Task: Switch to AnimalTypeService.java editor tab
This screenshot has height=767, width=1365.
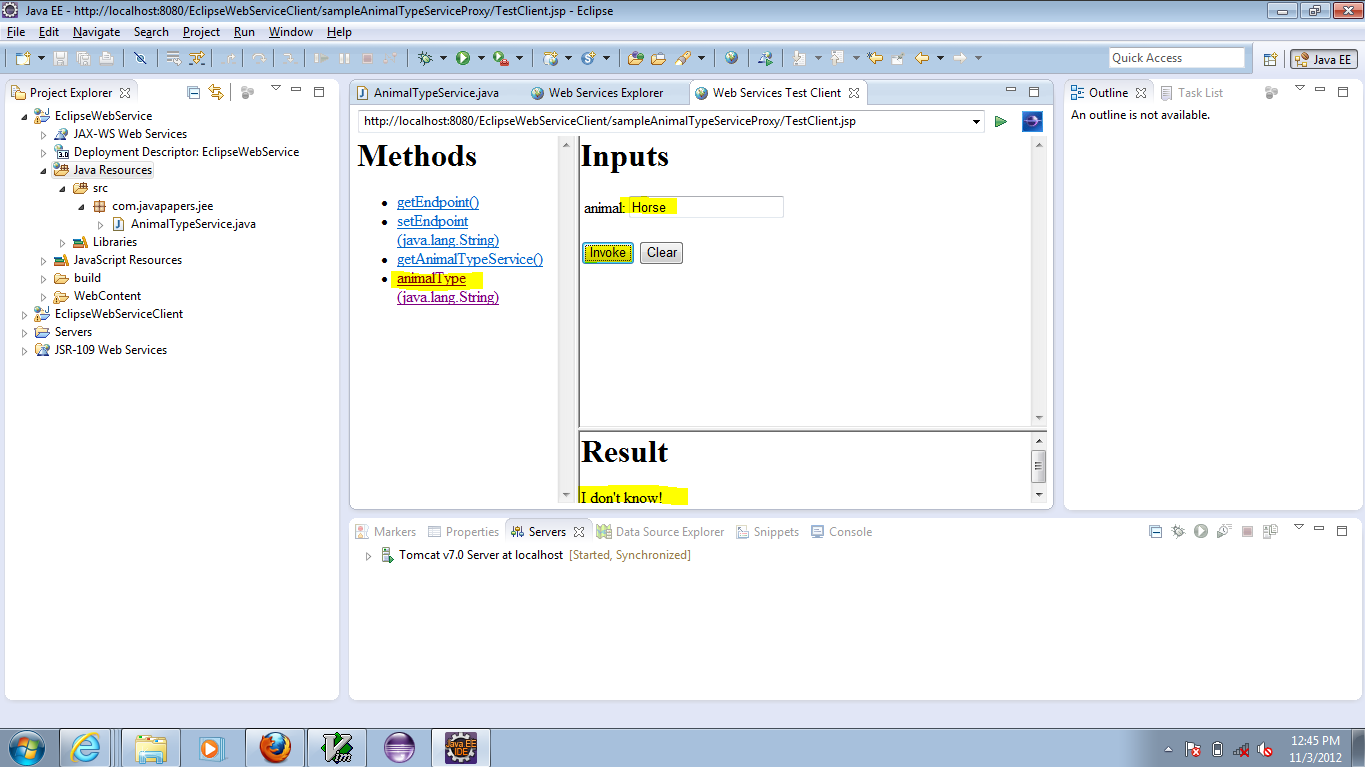Action: tap(436, 93)
